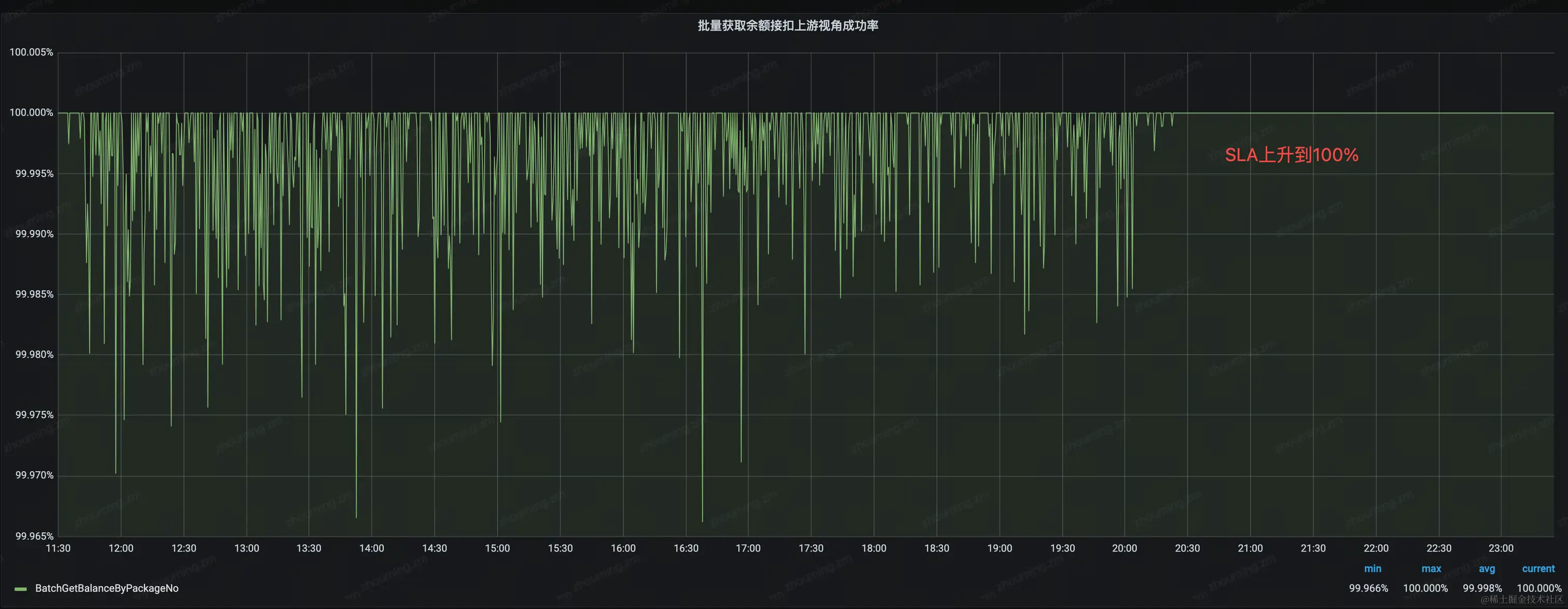This screenshot has width=1568, height=609.
Task: Click the panel title 批量获取余额接扣上游视角成功率
Action: pos(788,25)
